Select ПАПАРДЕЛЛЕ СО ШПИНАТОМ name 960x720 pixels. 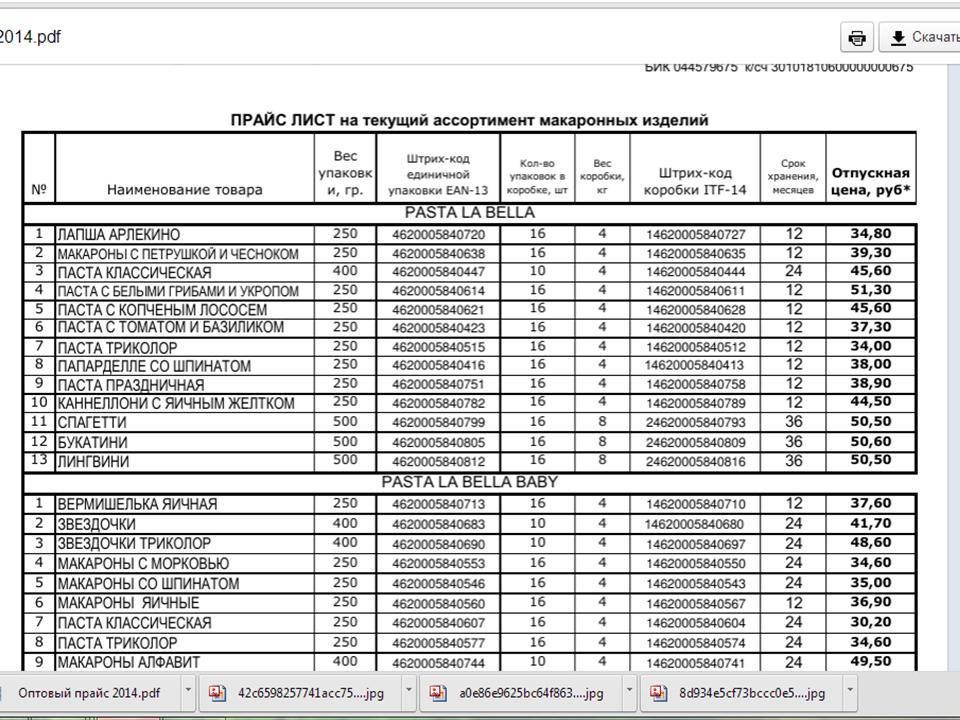click(x=154, y=366)
